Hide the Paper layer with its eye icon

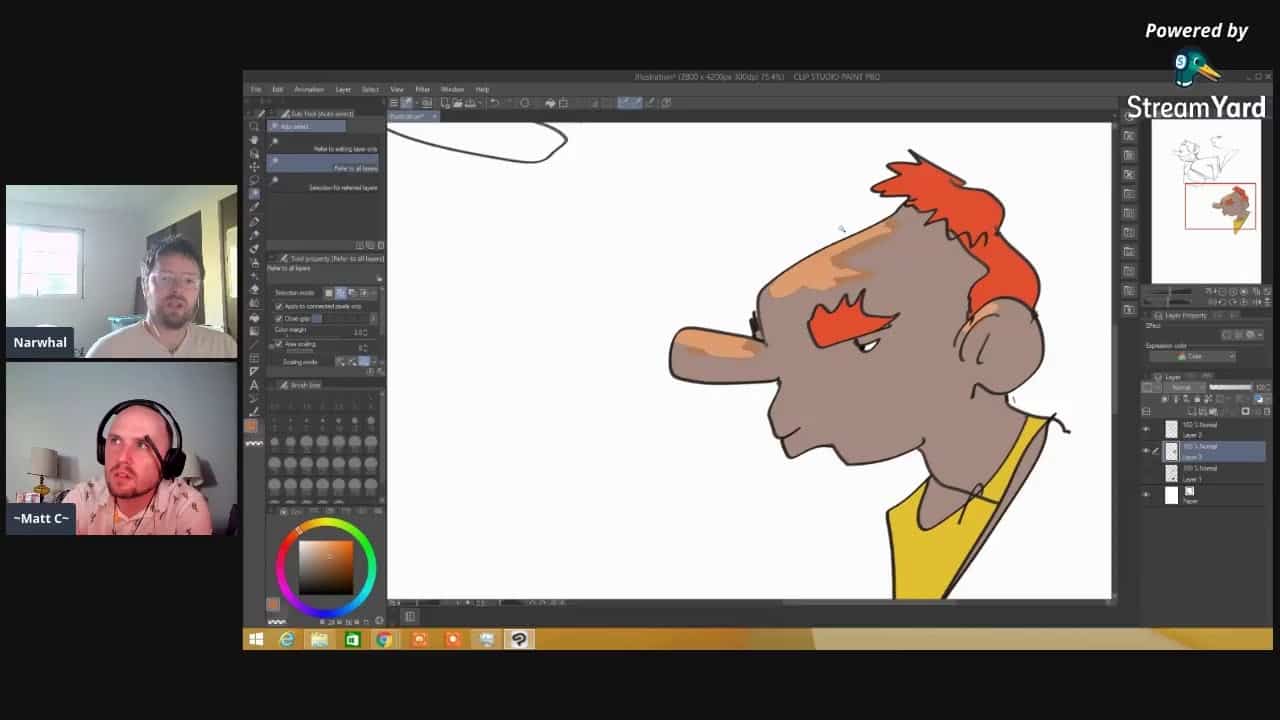(x=1146, y=494)
